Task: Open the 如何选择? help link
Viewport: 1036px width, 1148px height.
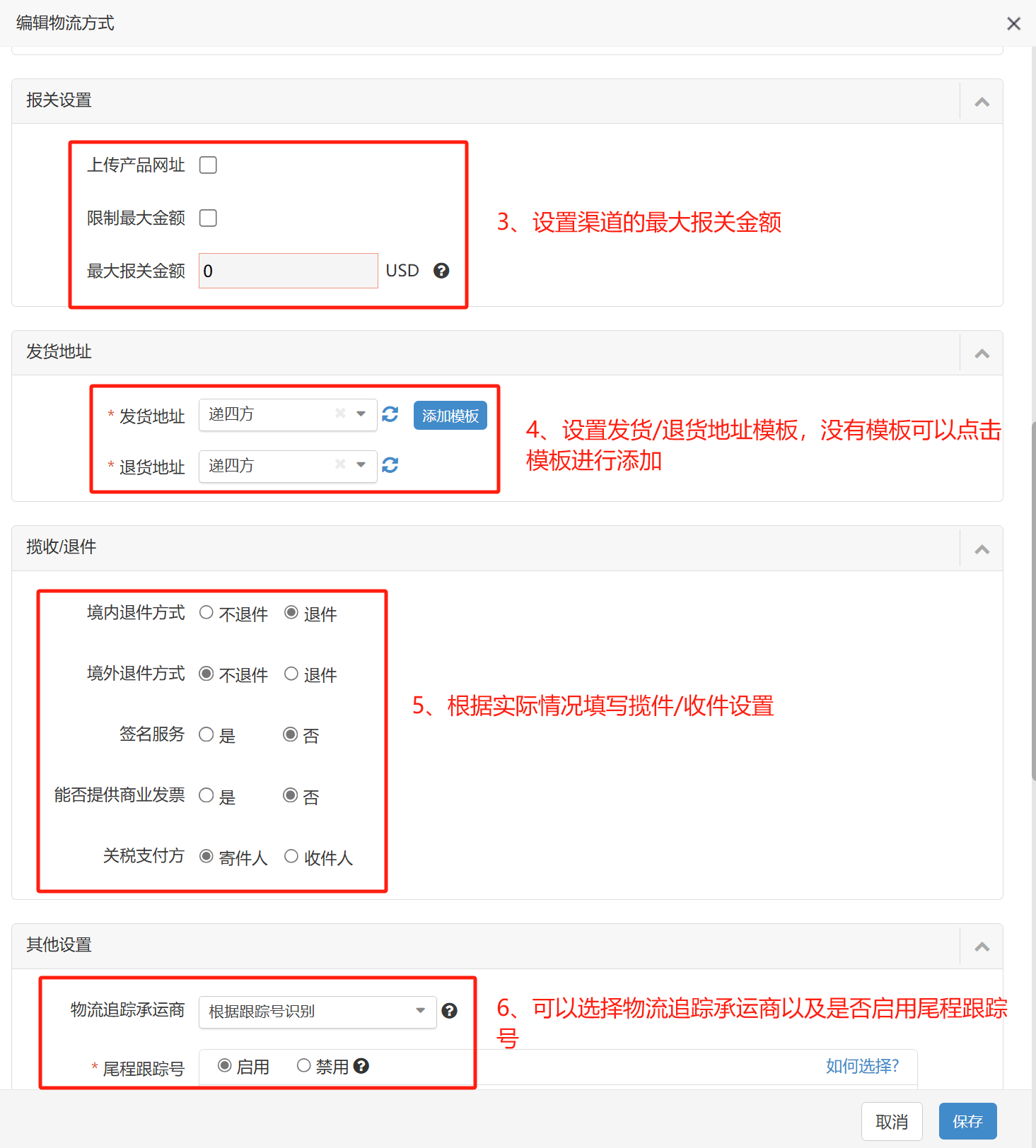Action: tap(862, 1066)
